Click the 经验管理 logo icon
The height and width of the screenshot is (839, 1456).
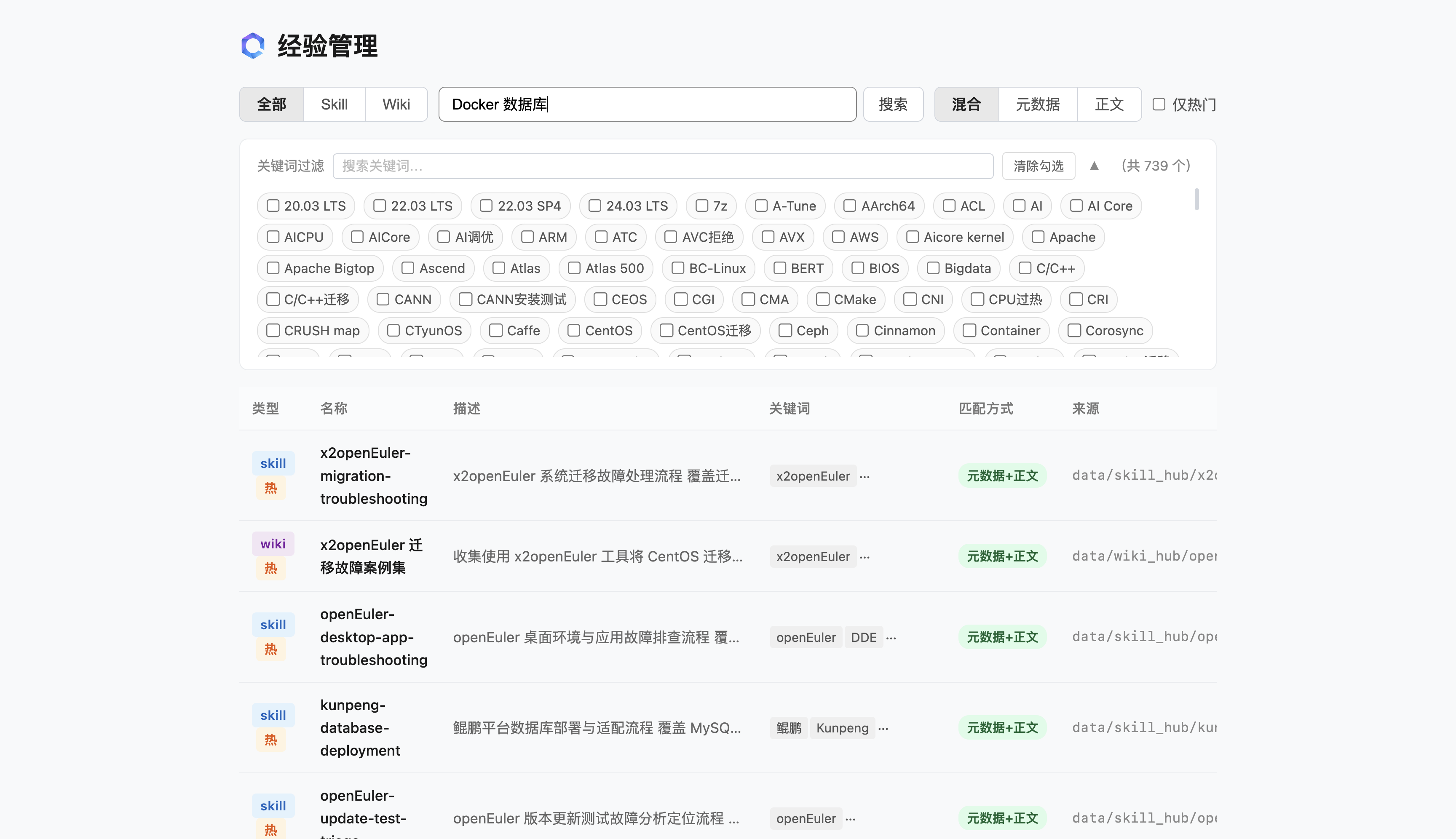(253, 46)
